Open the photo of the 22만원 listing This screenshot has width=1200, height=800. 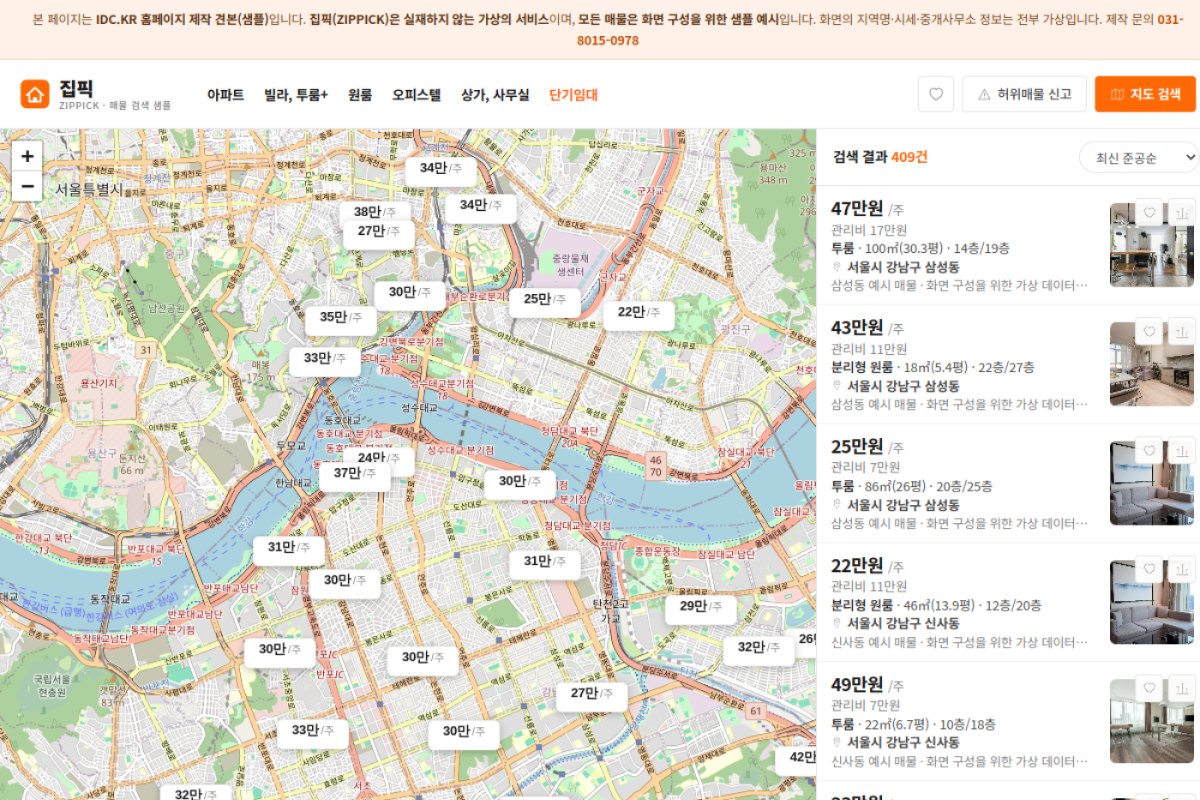(x=1152, y=602)
